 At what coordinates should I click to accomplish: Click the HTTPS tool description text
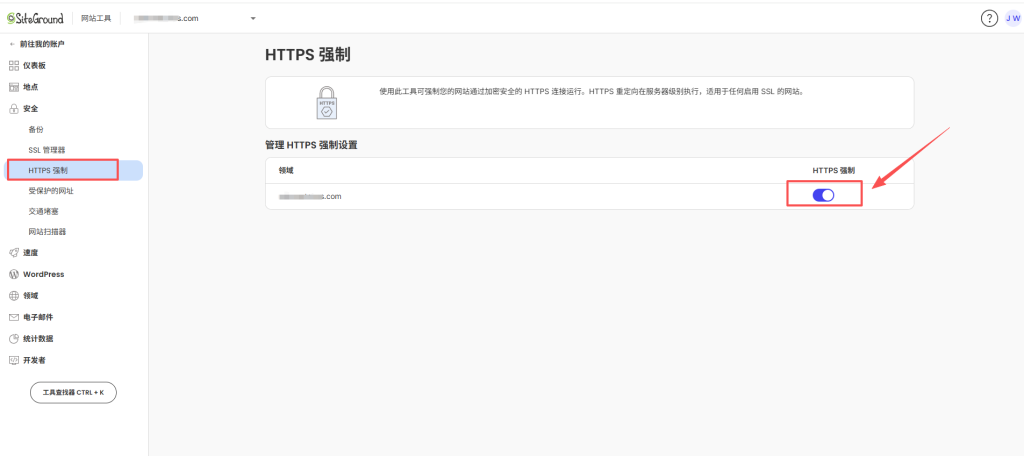click(x=591, y=92)
